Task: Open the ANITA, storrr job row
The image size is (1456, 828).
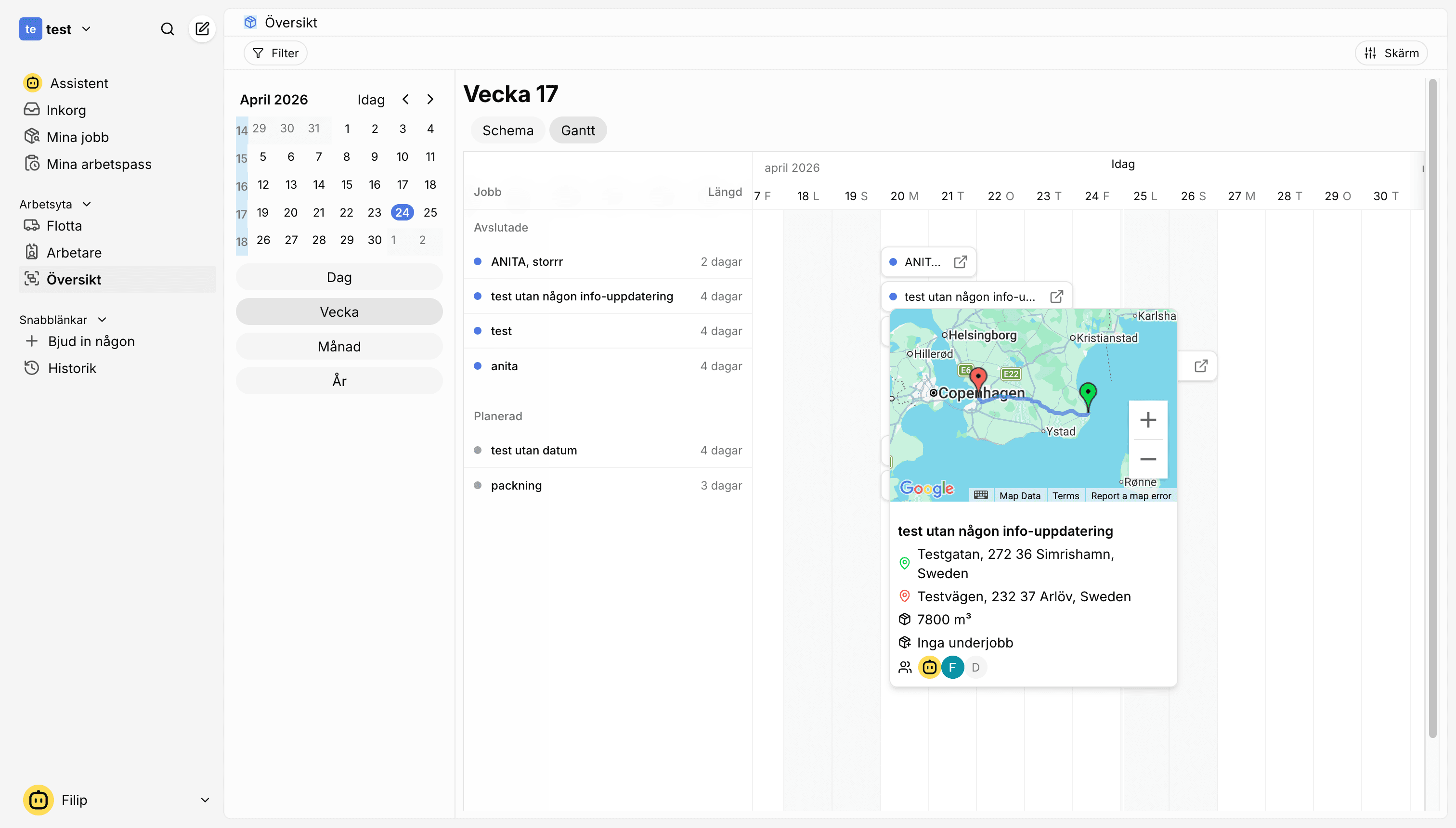Action: (x=608, y=261)
